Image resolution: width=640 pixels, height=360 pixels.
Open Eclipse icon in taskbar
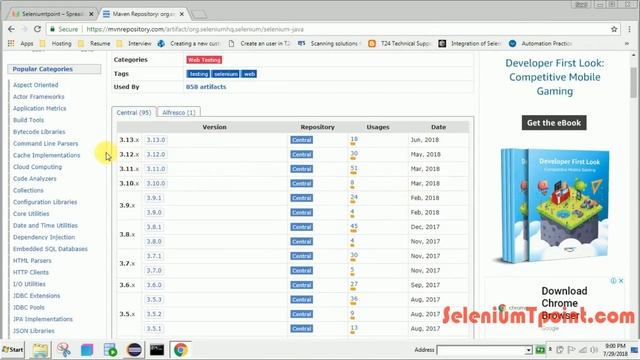point(134,350)
